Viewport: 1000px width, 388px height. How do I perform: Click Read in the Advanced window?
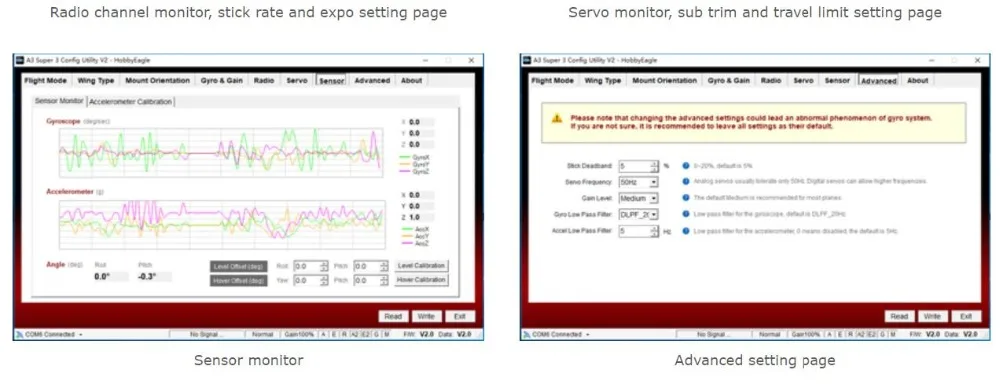[x=899, y=317]
